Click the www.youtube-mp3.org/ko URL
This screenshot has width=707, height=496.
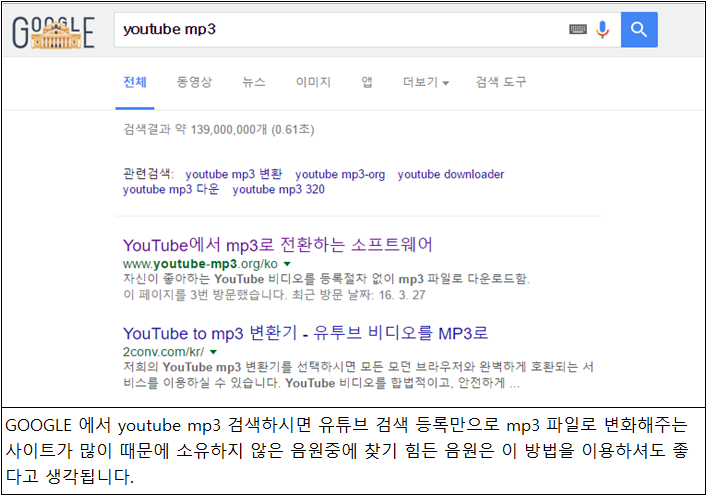point(200,264)
